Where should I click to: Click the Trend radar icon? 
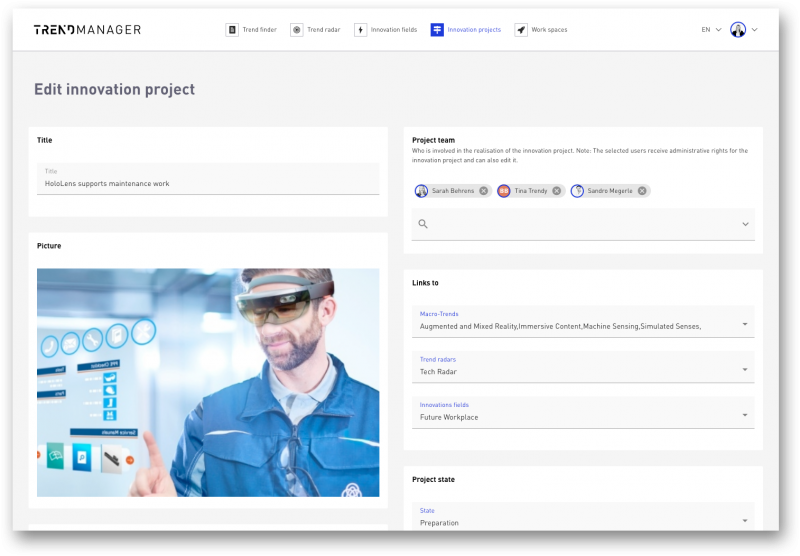click(296, 30)
